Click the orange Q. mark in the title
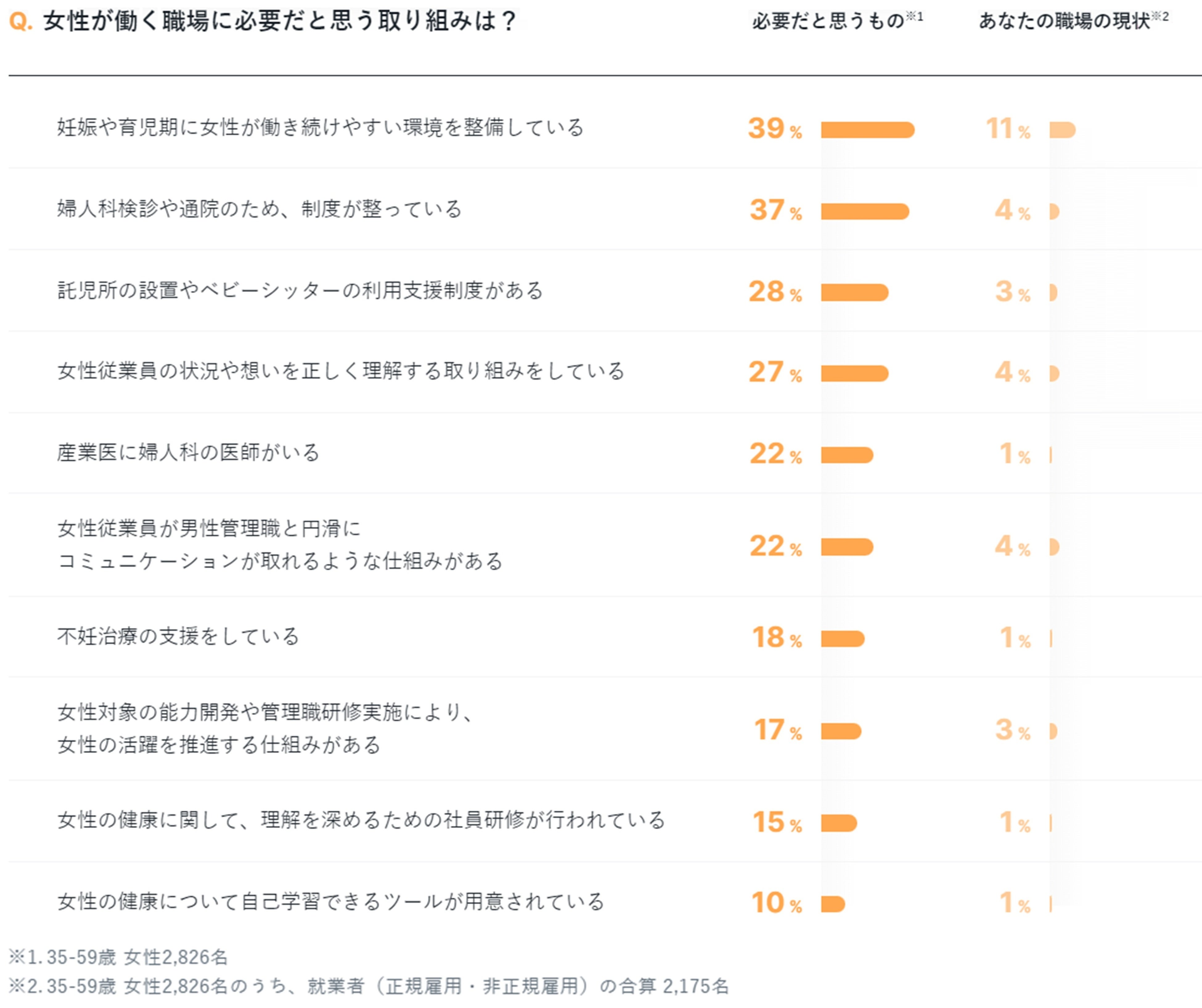Viewport: 1202px width, 1008px height. coord(21,22)
